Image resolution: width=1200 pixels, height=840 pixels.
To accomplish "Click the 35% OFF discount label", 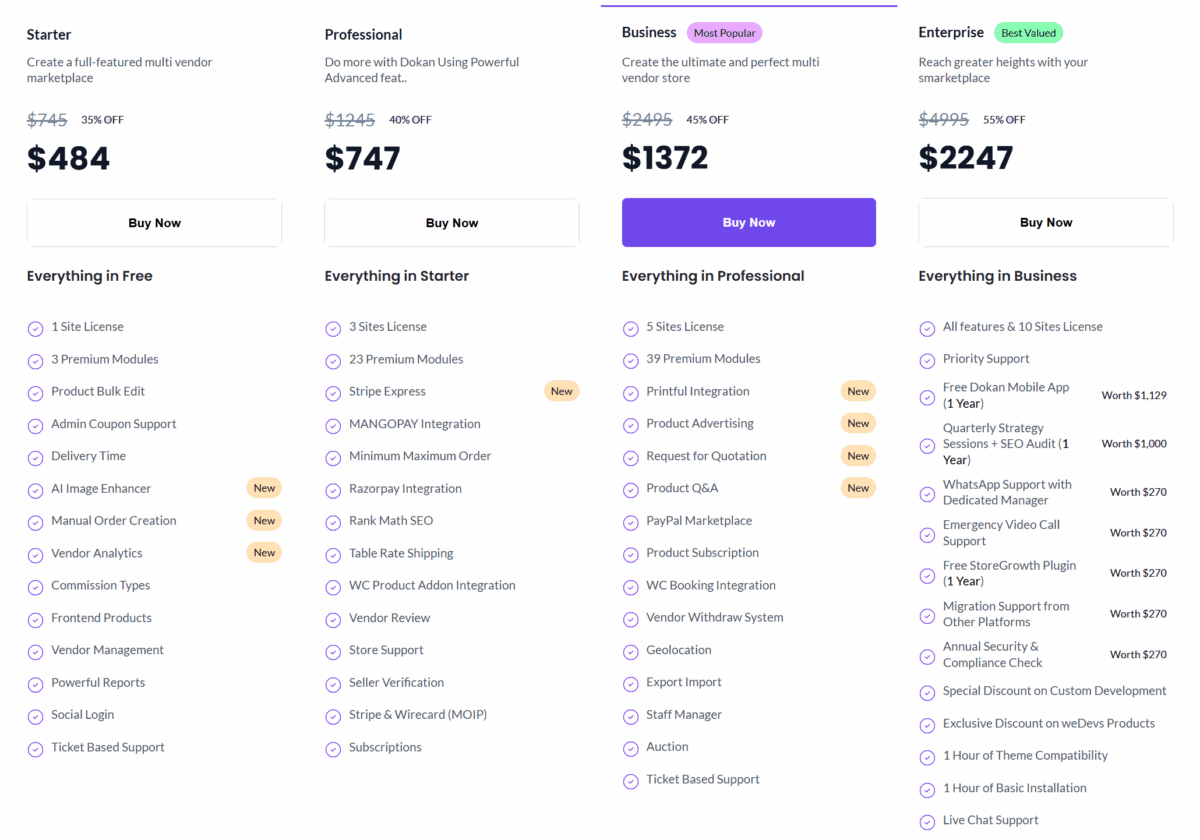I will pyautogui.click(x=102, y=120).
